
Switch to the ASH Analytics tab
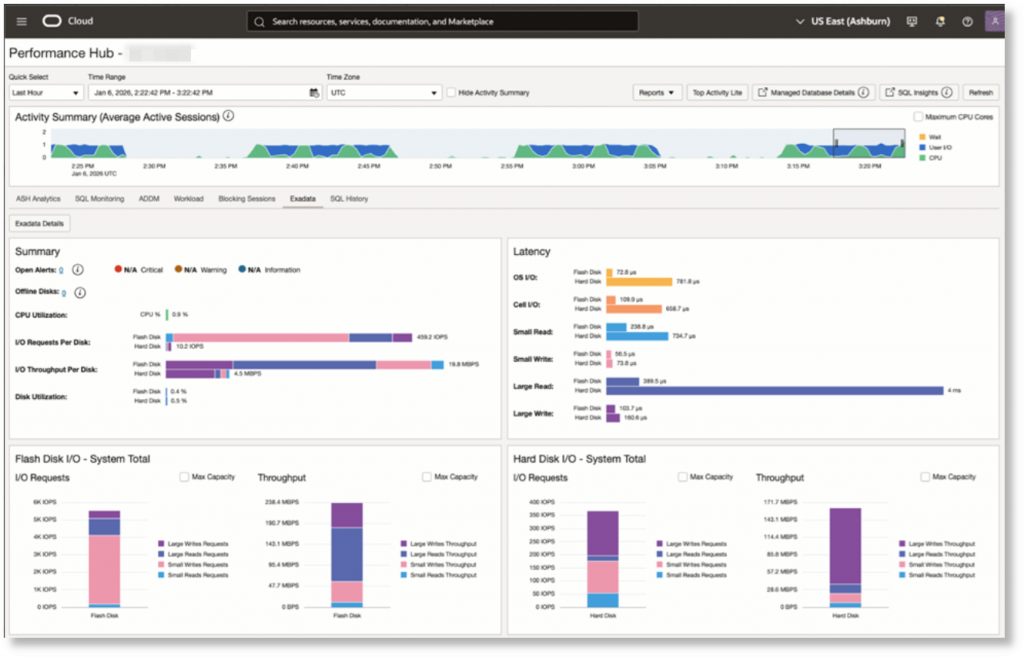click(x=38, y=199)
